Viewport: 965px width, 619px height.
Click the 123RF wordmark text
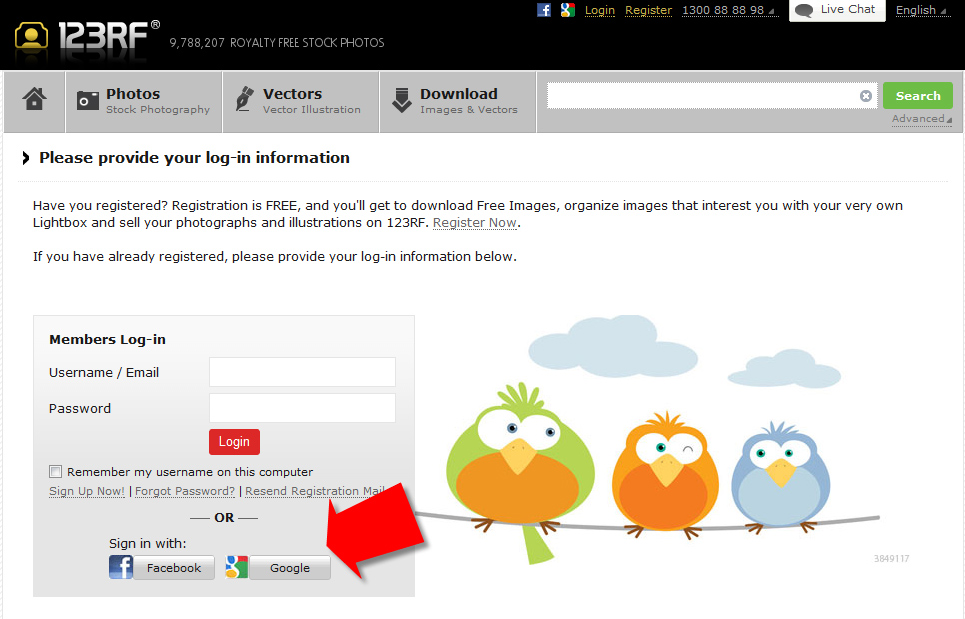[x=103, y=36]
